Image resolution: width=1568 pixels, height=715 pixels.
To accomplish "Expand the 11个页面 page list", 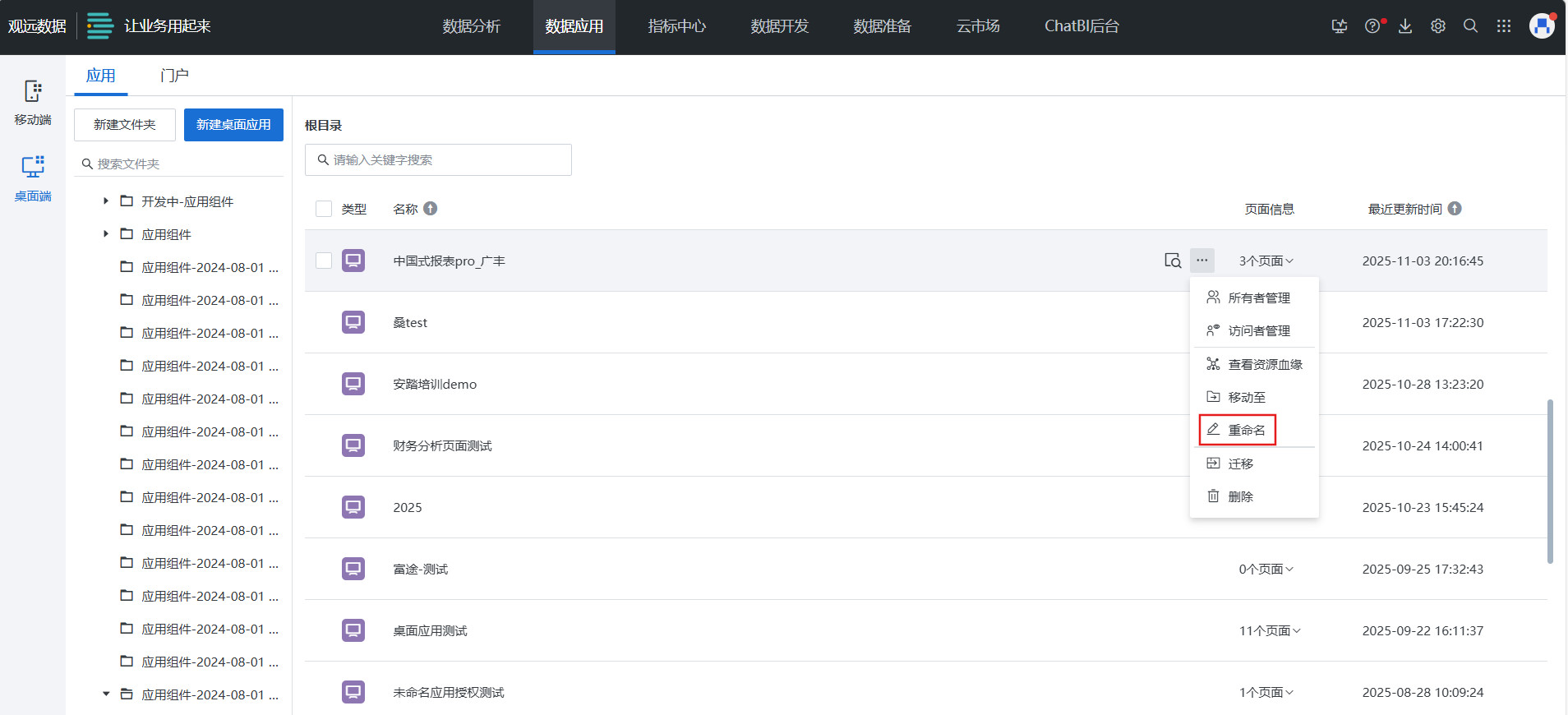I will point(1270,630).
